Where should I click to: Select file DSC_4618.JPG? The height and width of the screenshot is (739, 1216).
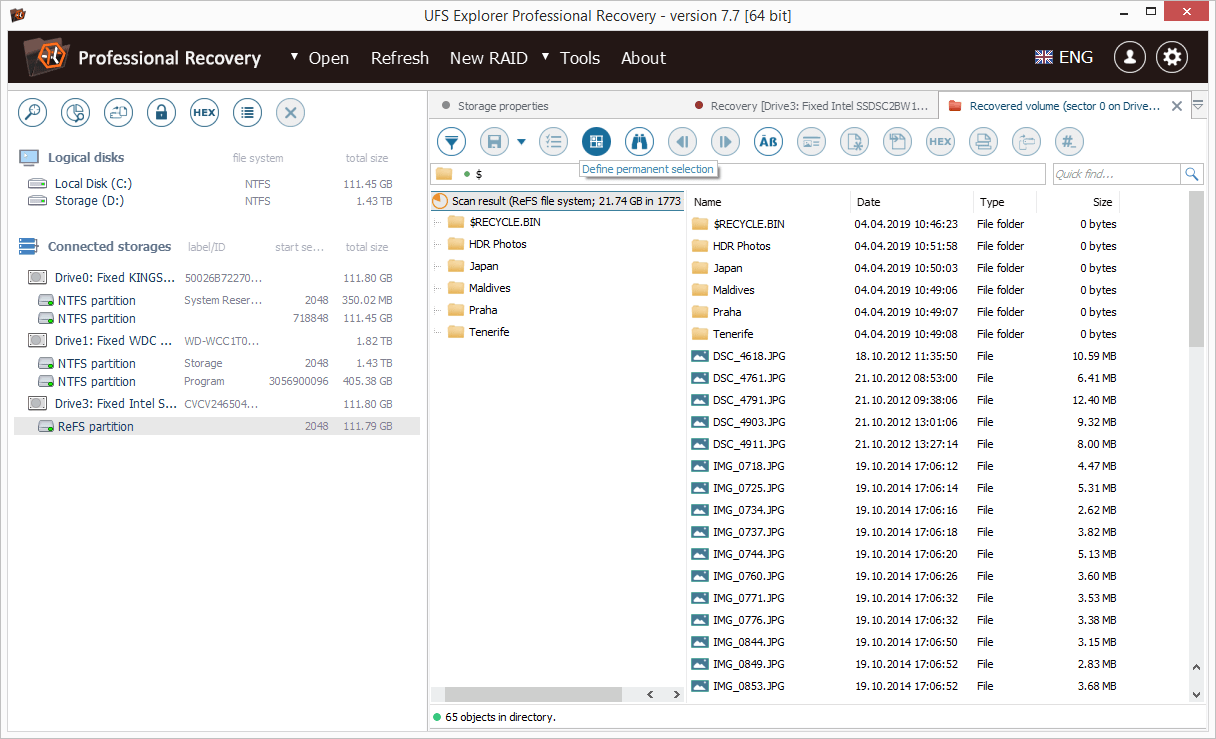click(x=749, y=356)
